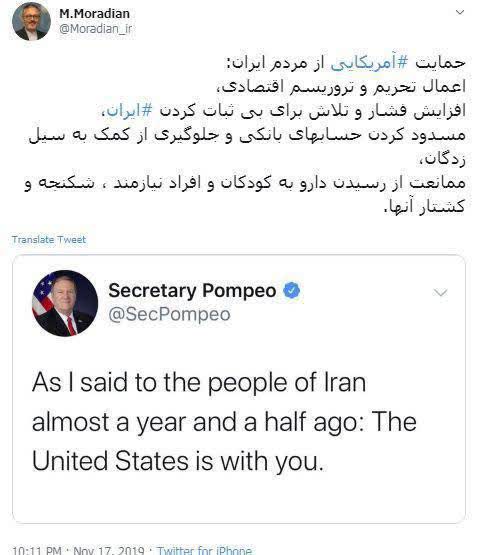The width and height of the screenshot is (477, 555).
Task: Click the M.Moradian display name
Action: pyautogui.click(x=94, y=13)
